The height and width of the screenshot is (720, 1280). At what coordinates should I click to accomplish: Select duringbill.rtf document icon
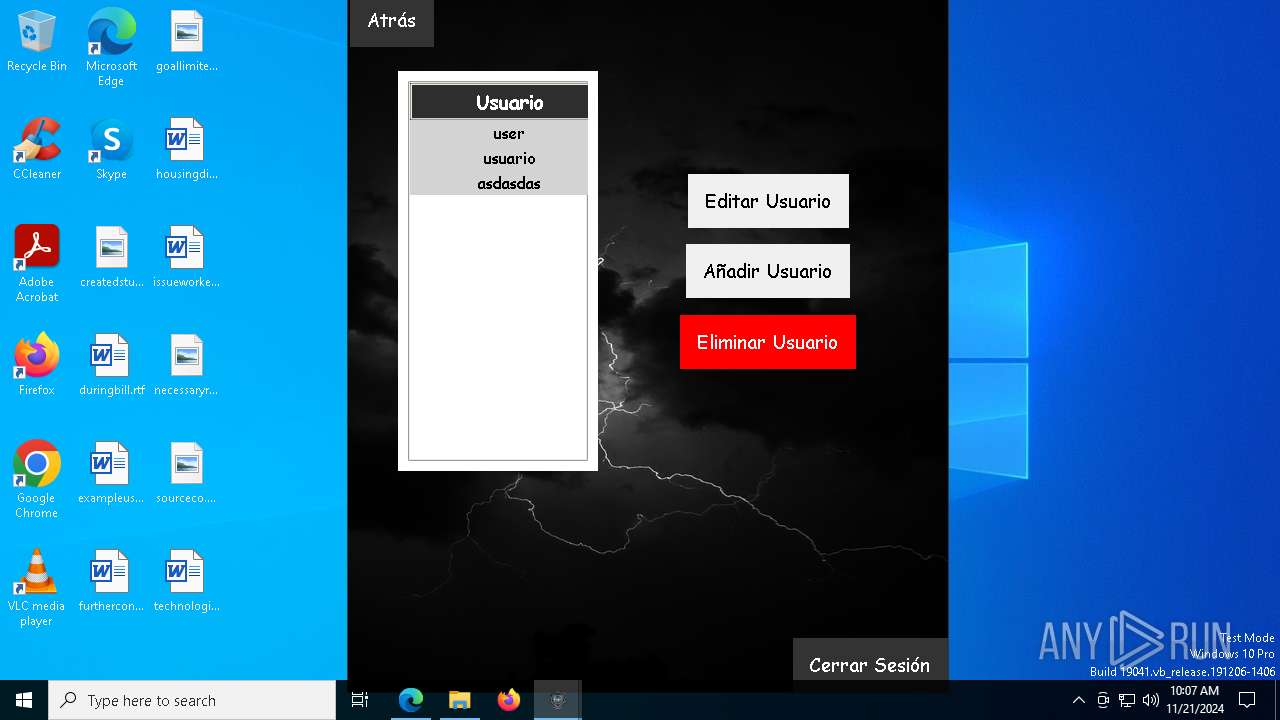[111, 366]
